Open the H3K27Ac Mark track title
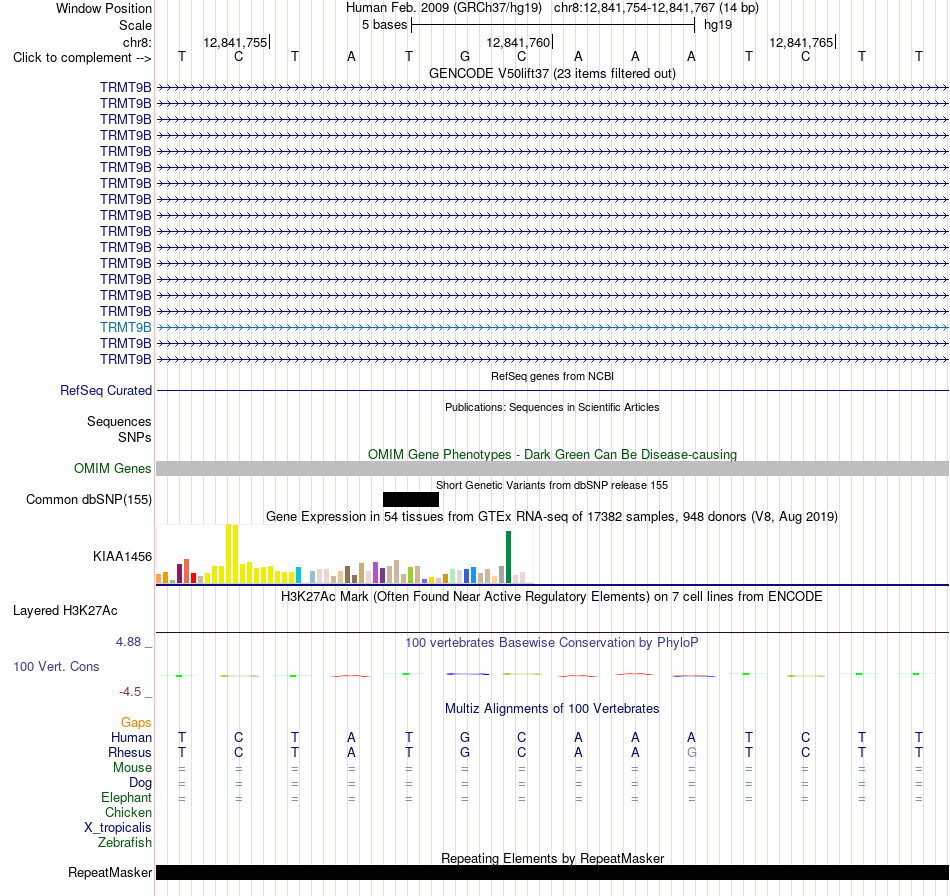The image size is (950, 896). coord(552,597)
